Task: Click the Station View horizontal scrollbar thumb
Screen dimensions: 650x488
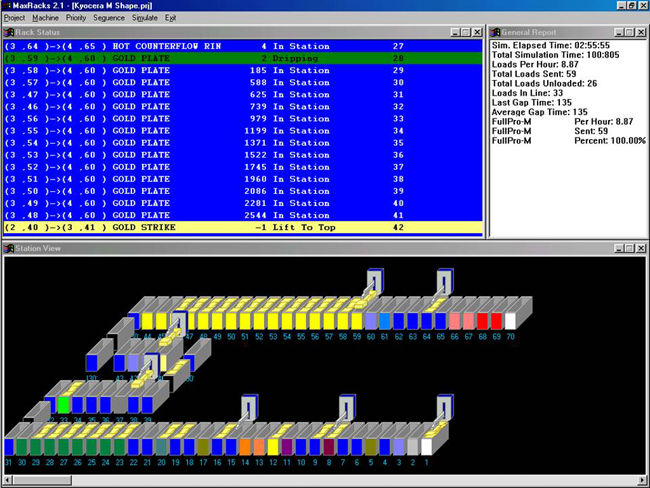Action: click(x=42, y=480)
